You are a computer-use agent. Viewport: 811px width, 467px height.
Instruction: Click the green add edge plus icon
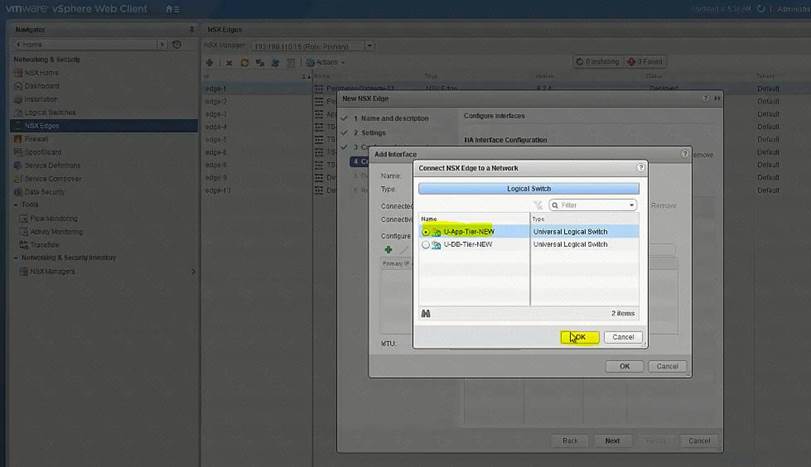pyautogui.click(x=209, y=62)
